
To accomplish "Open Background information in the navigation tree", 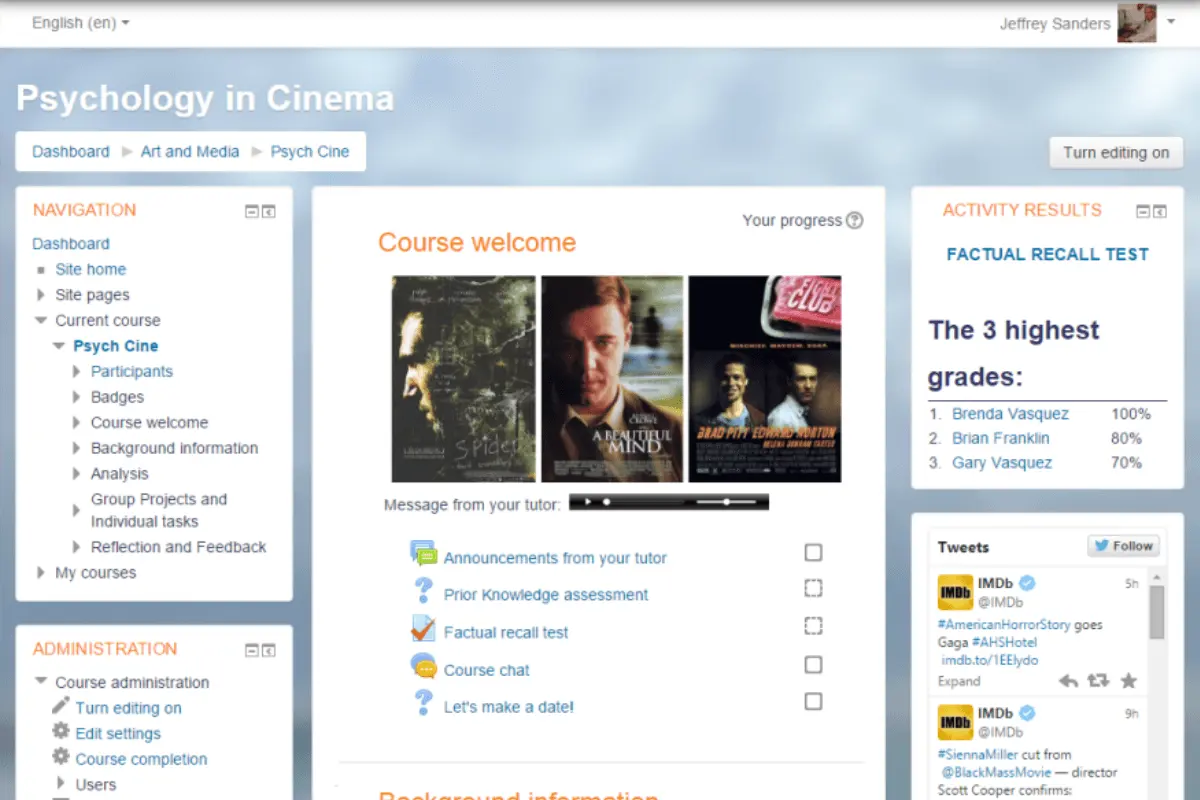I will click(x=174, y=448).
